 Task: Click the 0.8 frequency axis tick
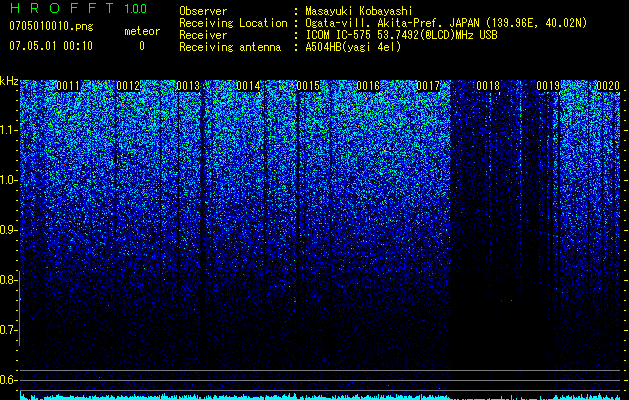pyautogui.click(x=8, y=280)
